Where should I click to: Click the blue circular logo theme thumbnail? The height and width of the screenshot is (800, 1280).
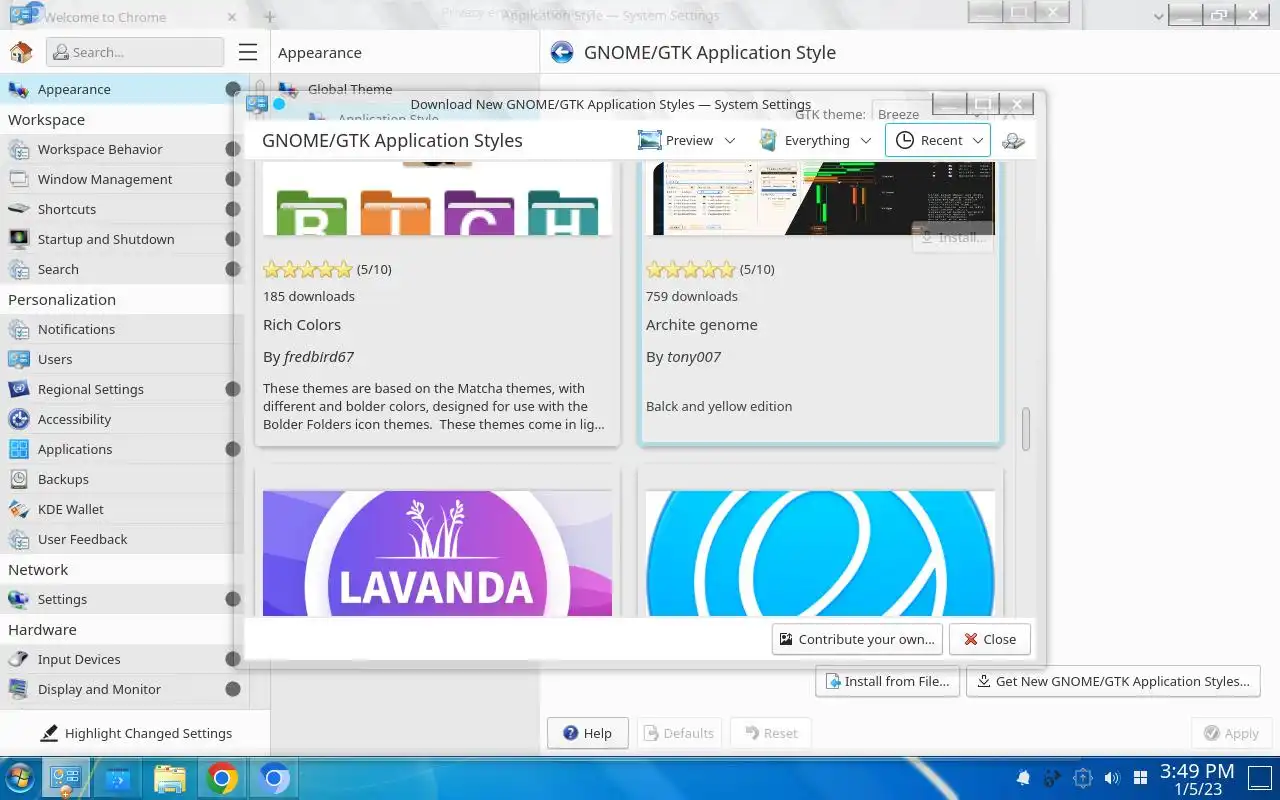point(820,553)
